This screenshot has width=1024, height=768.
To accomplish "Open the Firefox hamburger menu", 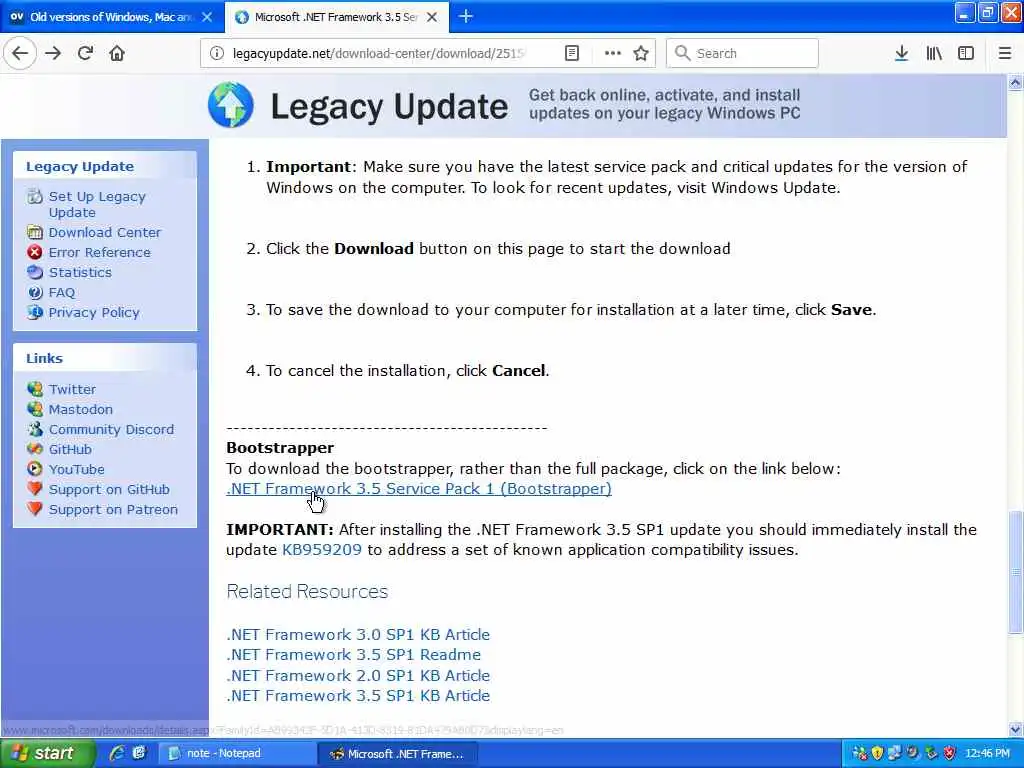I will 1004,54.
